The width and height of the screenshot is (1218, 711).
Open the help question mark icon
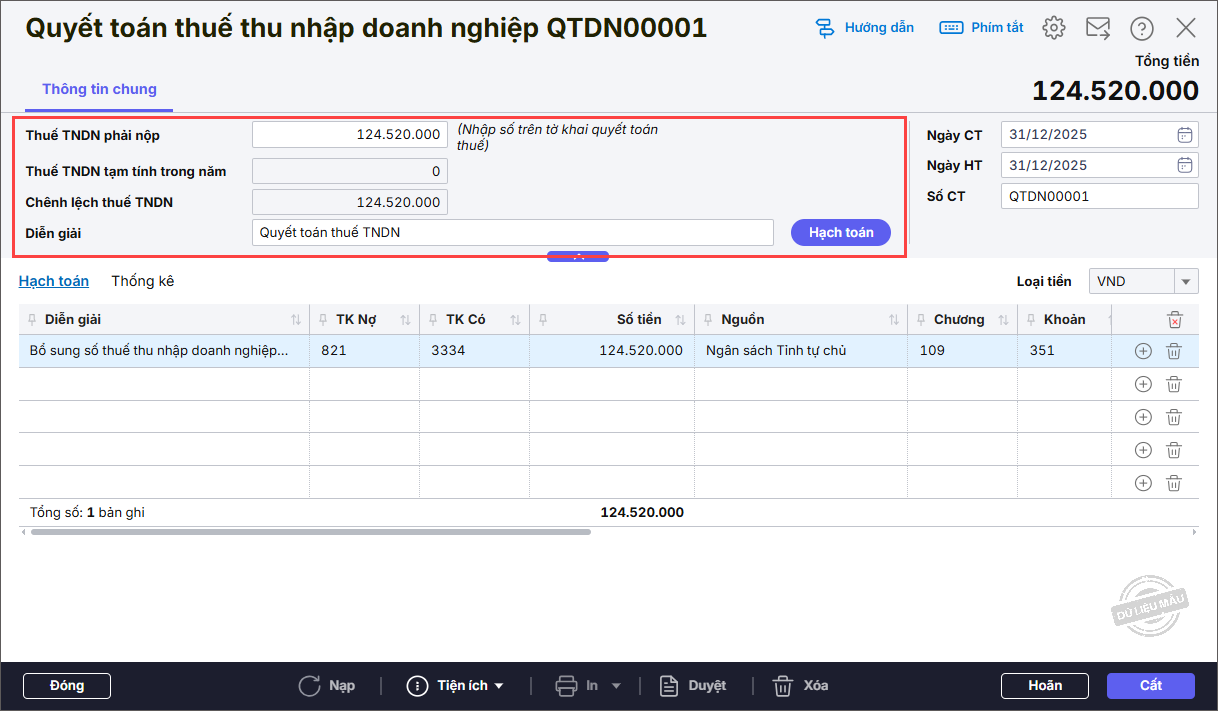(x=1141, y=28)
